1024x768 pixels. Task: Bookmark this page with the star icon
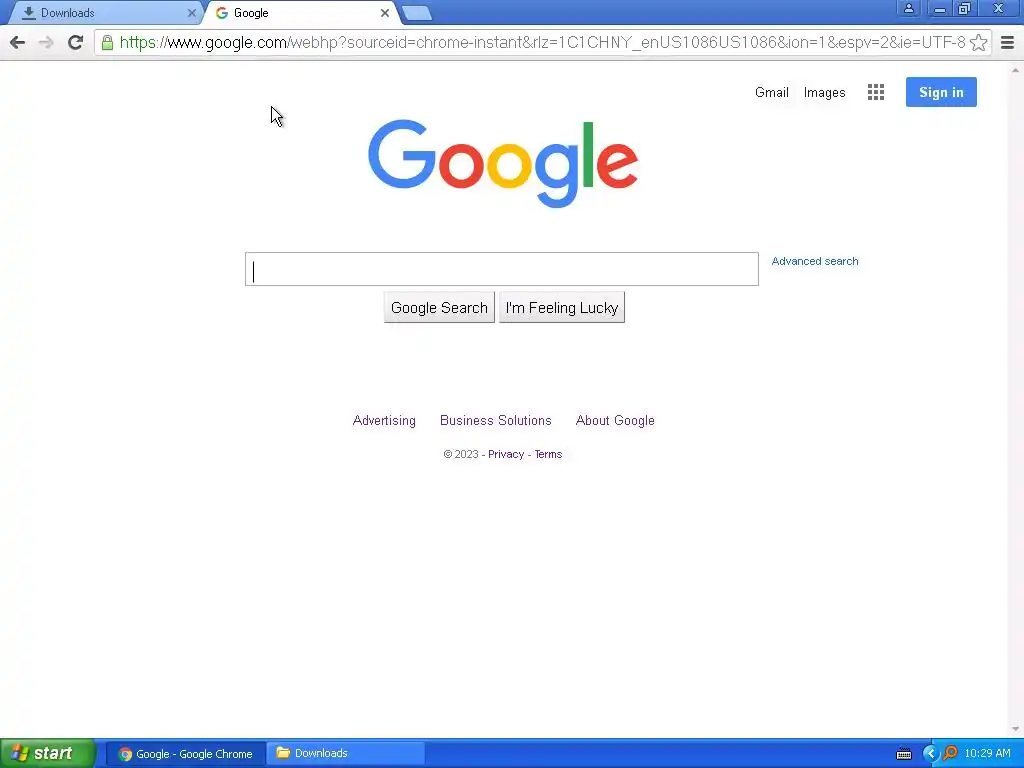click(x=978, y=42)
